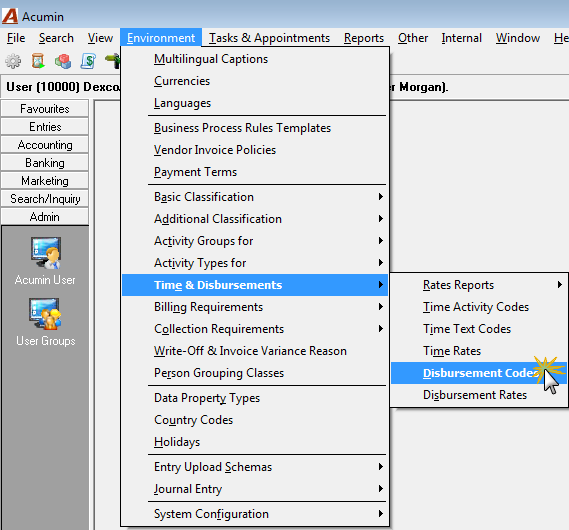Viewport: 569px width, 530px height.
Task: Expand Activity Types for submenu
Action: coord(255,263)
